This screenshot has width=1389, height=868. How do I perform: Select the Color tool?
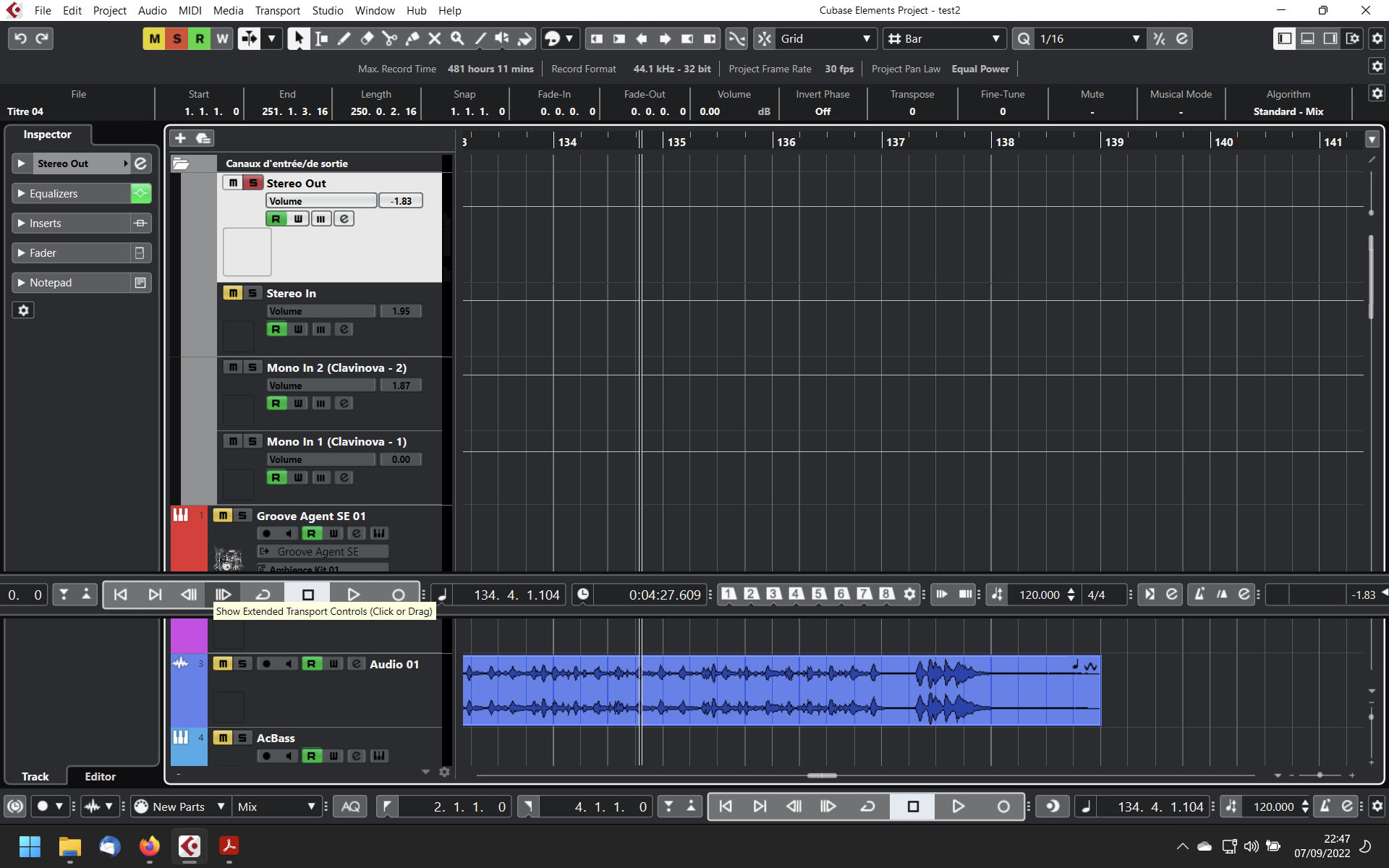coord(525,39)
